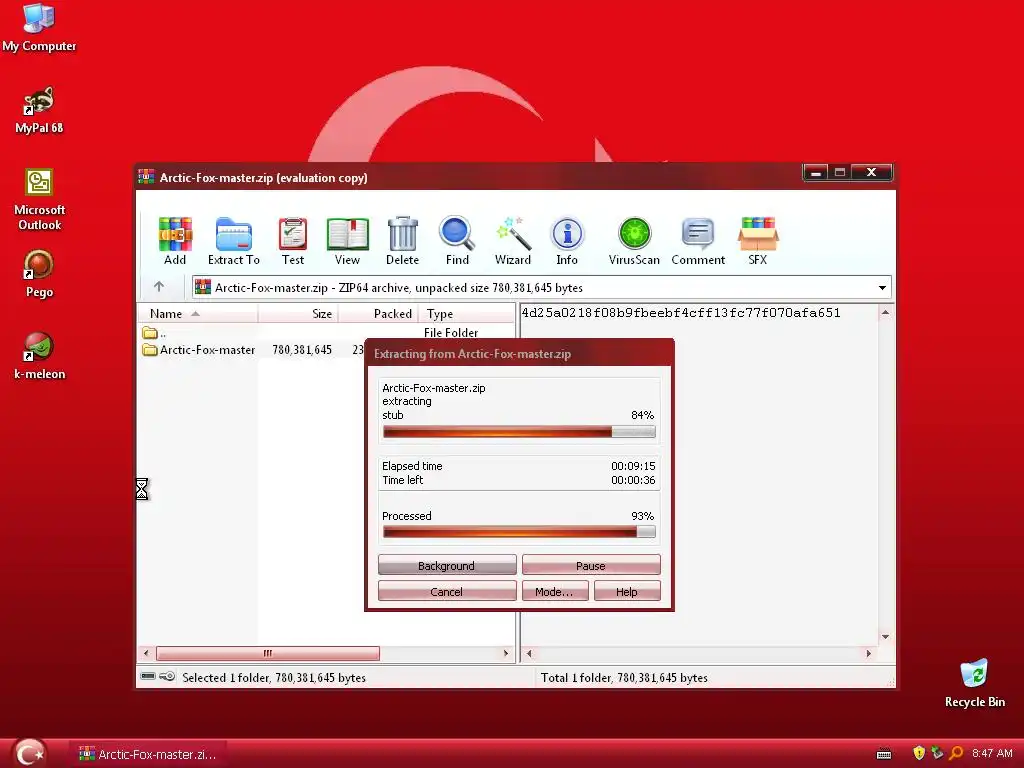Click the Delete trash can icon
Screen dimensions: 1024x768
pyautogui.click(x=402, y=241)
